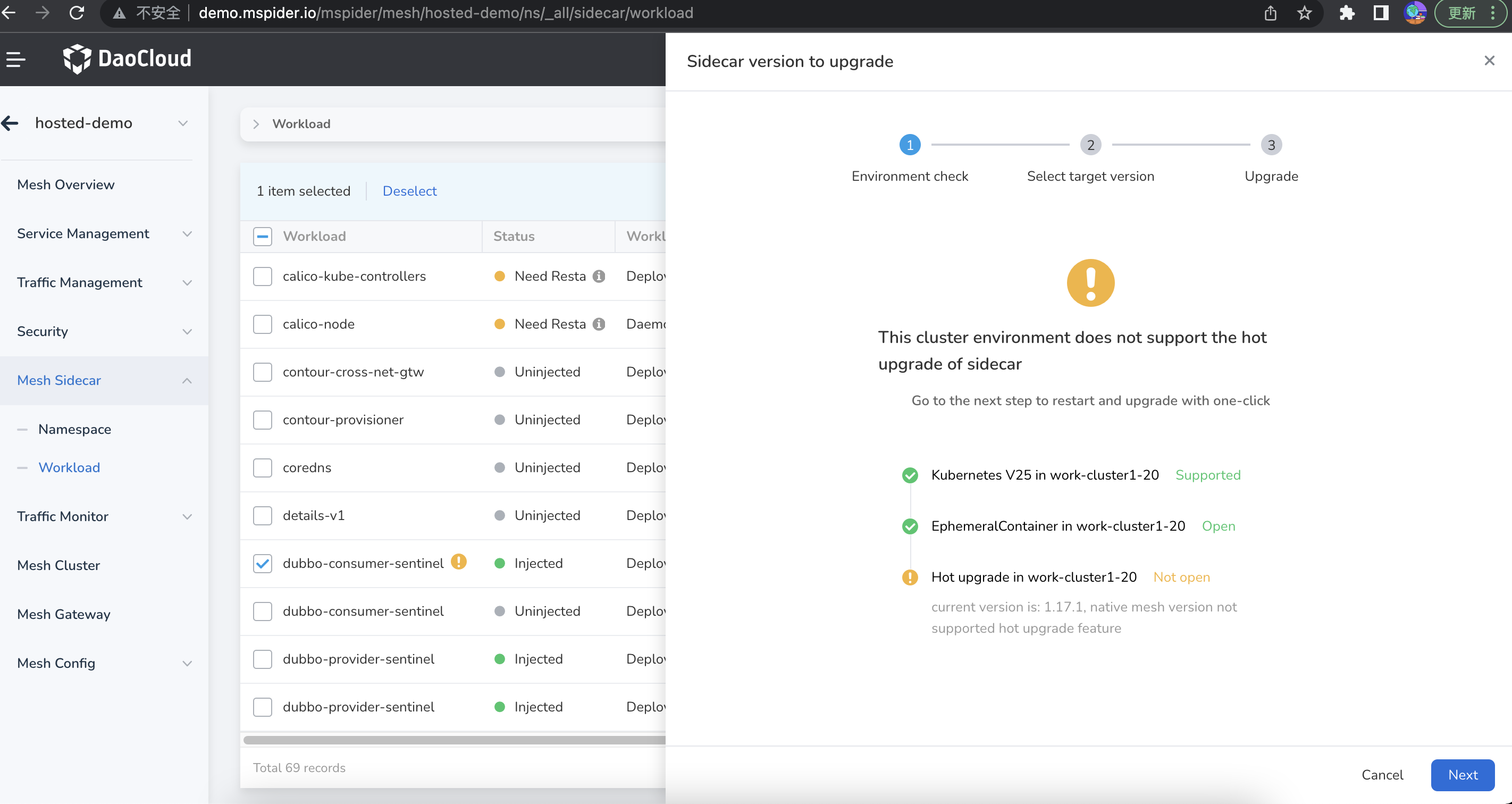Click the share icon in address bar
1512x804 pixels.
[x=1270, y=13]
